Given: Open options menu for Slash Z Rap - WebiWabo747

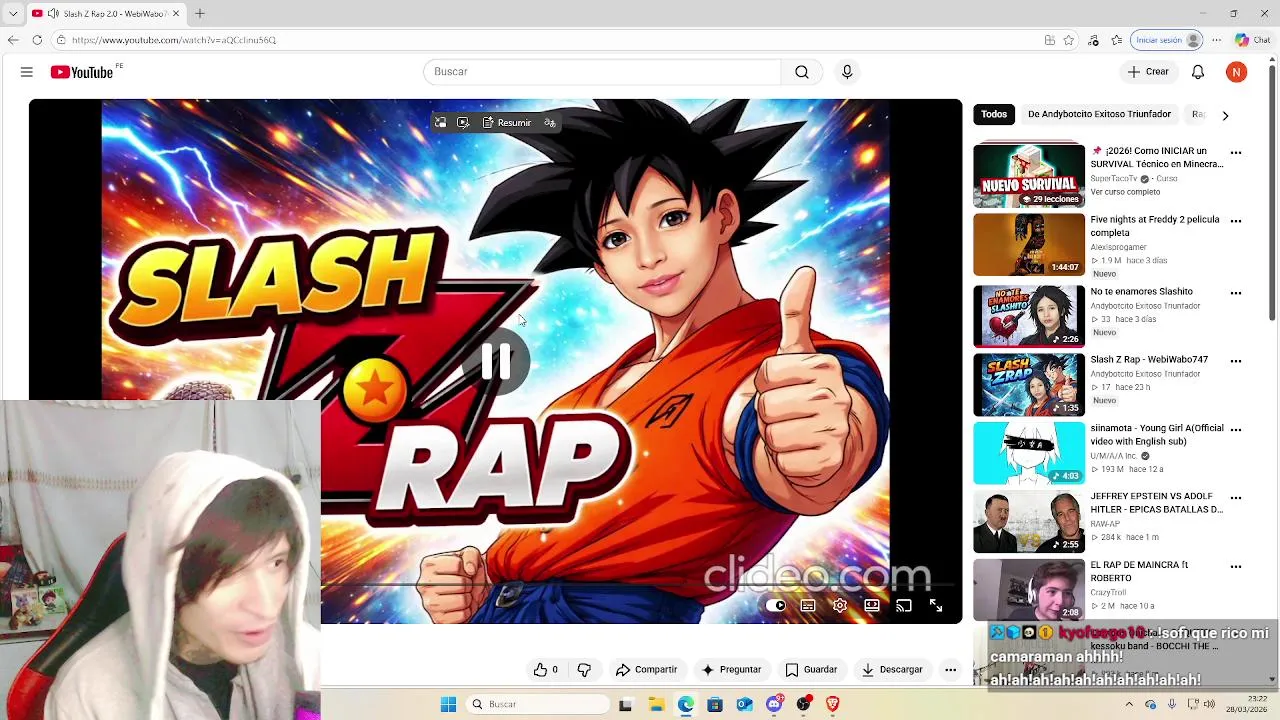Looking at the screenshot, I should click(1236, 361).
